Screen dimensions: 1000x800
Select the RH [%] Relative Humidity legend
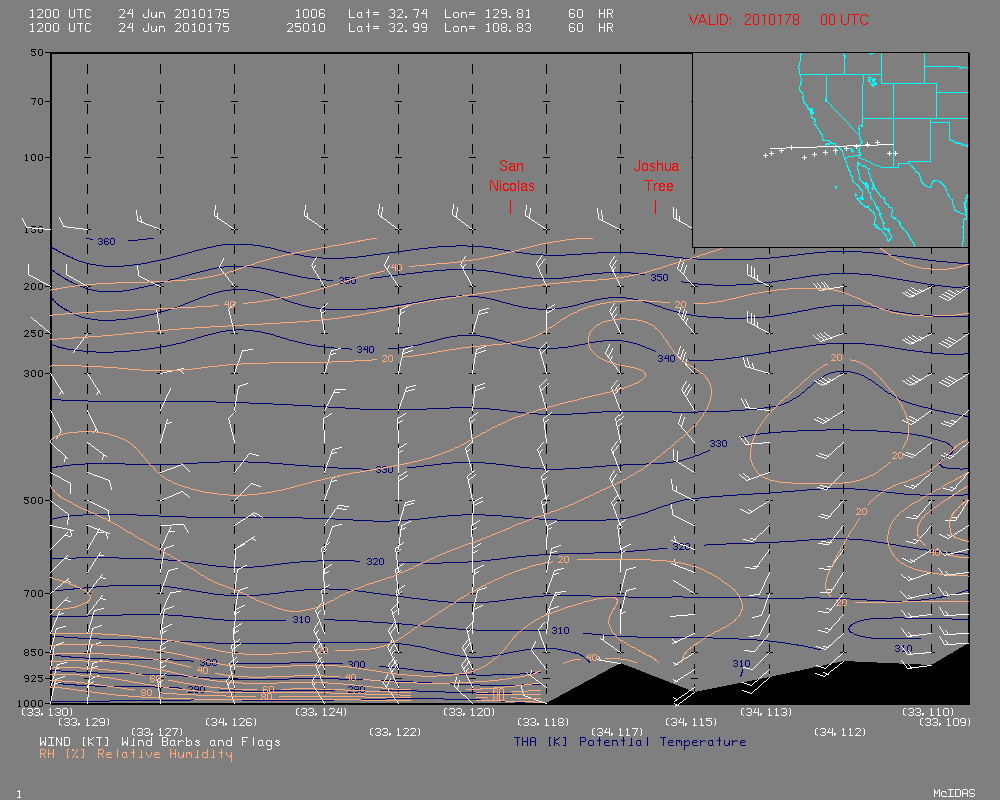click(x=135, y=754)
